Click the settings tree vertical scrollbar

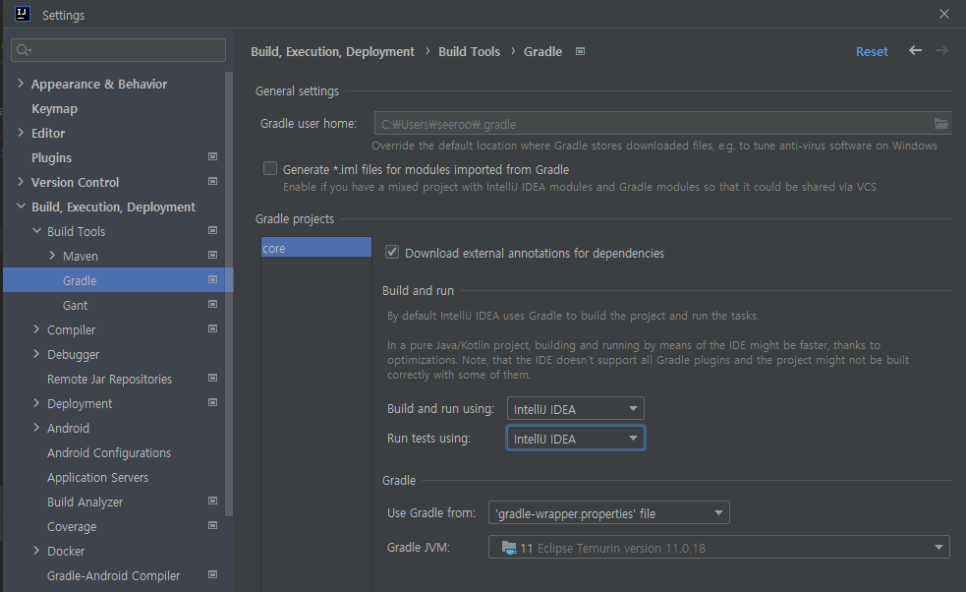(x=229, y=294)
